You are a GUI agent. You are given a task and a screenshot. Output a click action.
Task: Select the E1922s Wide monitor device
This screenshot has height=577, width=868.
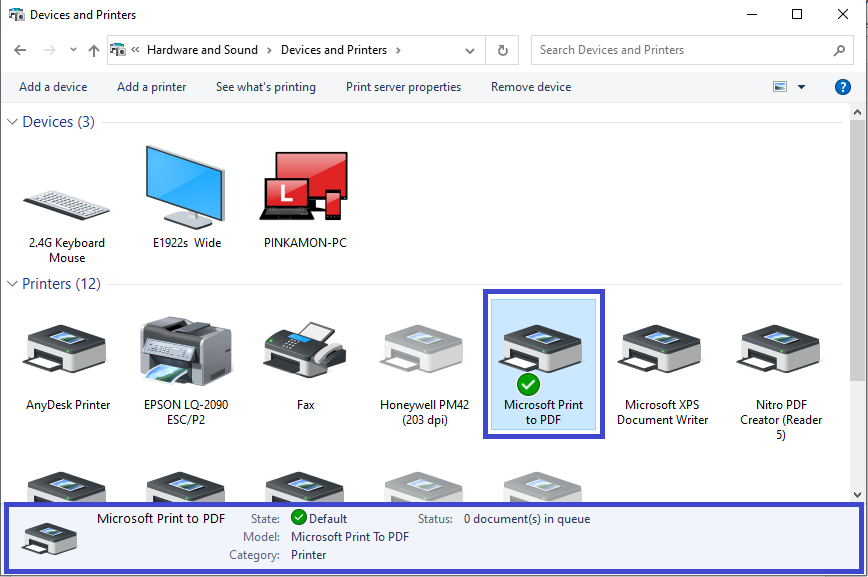tap(186, 198)
